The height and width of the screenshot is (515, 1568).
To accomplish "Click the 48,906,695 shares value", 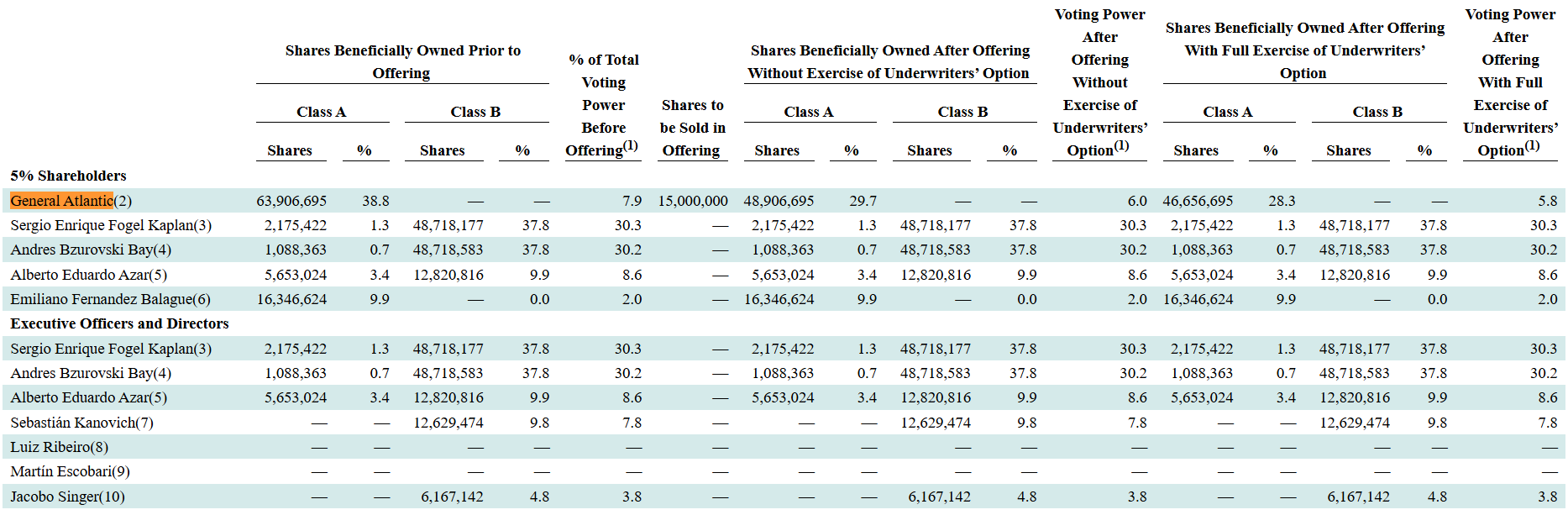I will pos(779,201).
